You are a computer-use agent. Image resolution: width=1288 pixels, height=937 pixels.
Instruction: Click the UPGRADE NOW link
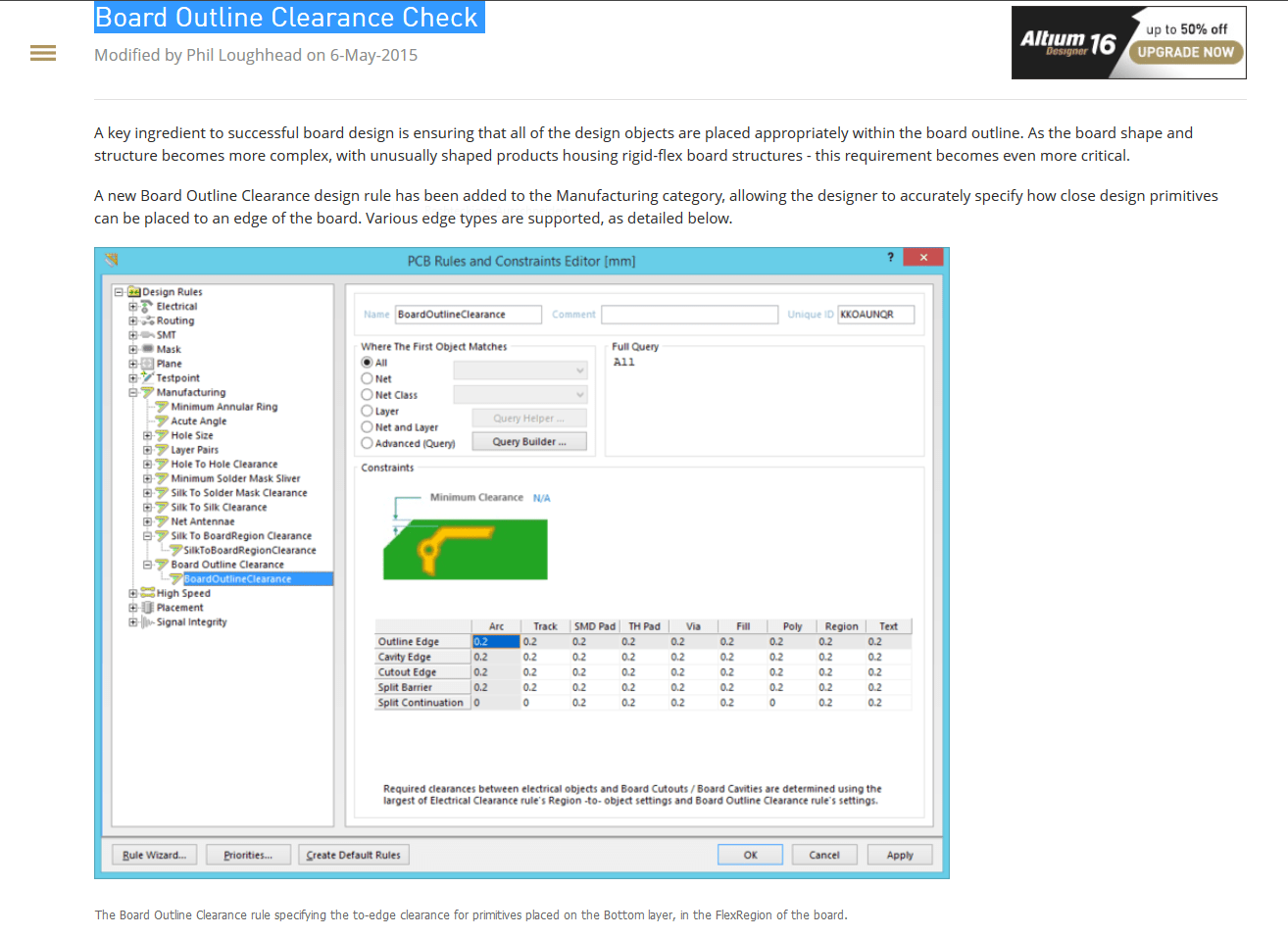point(1185,53)
